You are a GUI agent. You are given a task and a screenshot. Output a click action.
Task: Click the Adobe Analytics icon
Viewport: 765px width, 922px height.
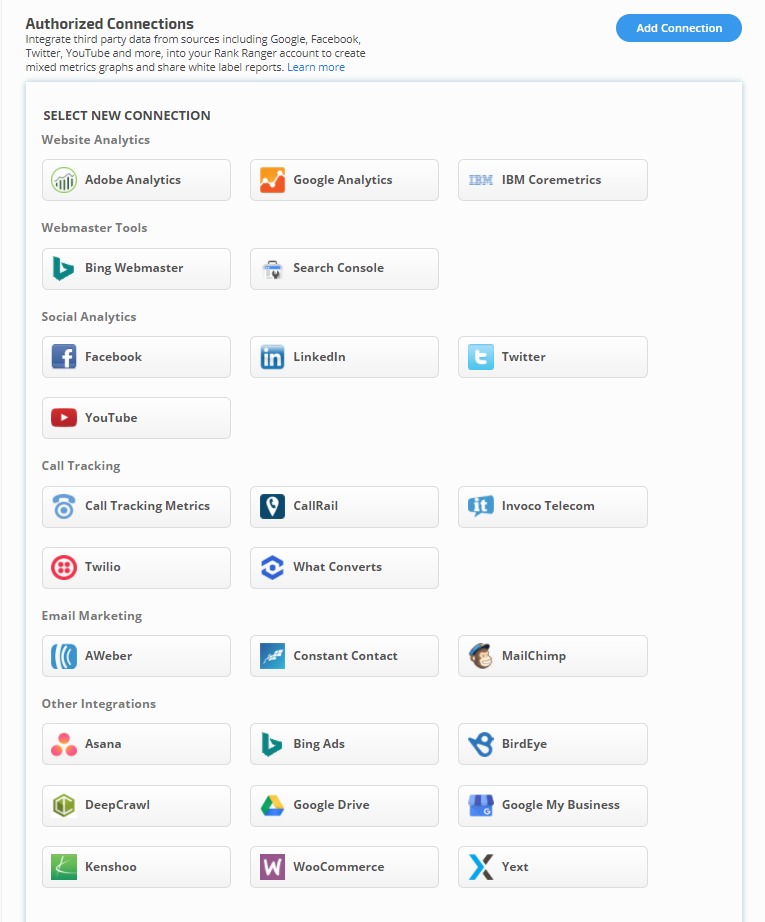(x=64, y=180)
